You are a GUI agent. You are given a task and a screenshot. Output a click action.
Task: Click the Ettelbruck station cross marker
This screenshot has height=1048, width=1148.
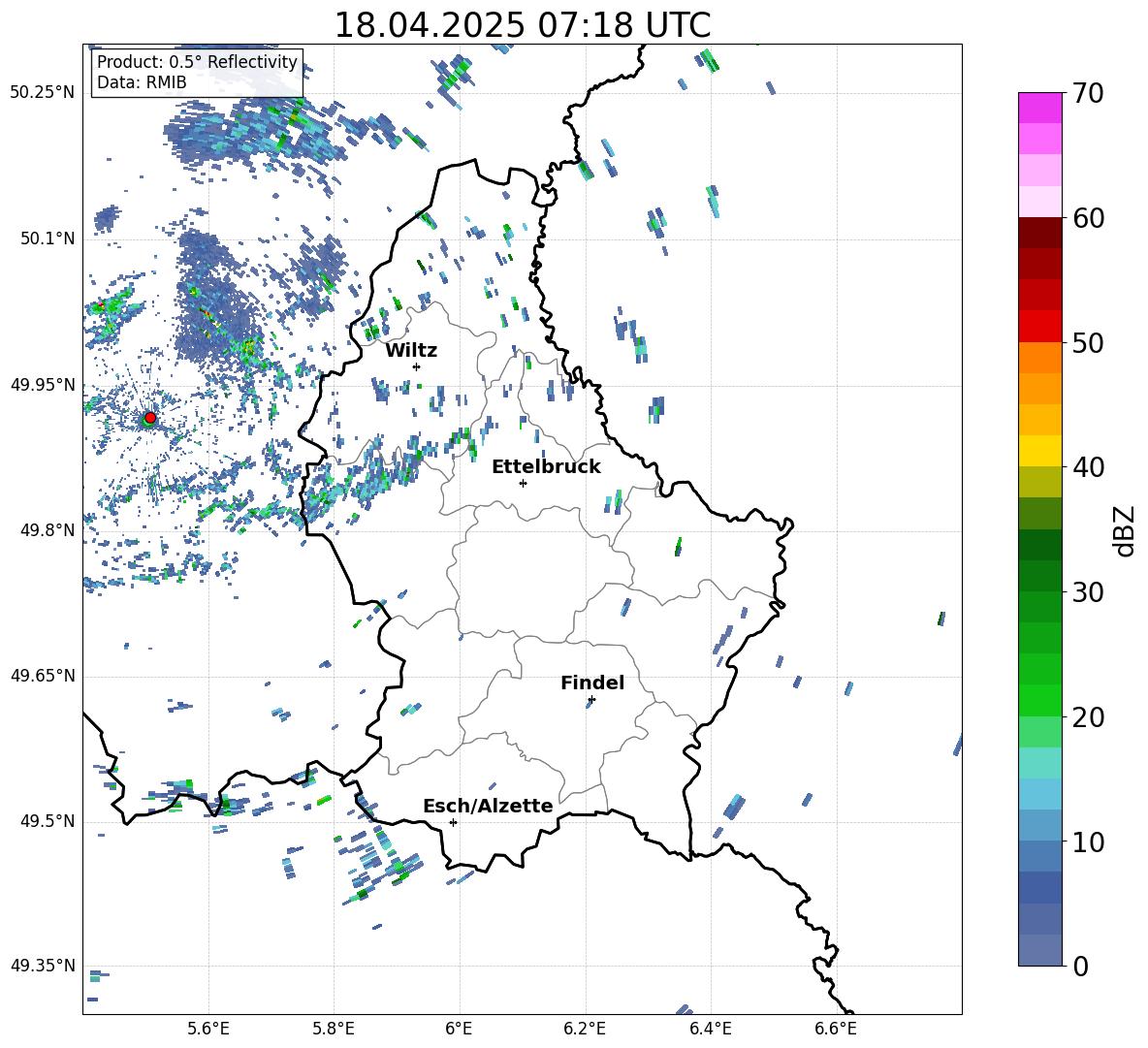tap(523, 483)
